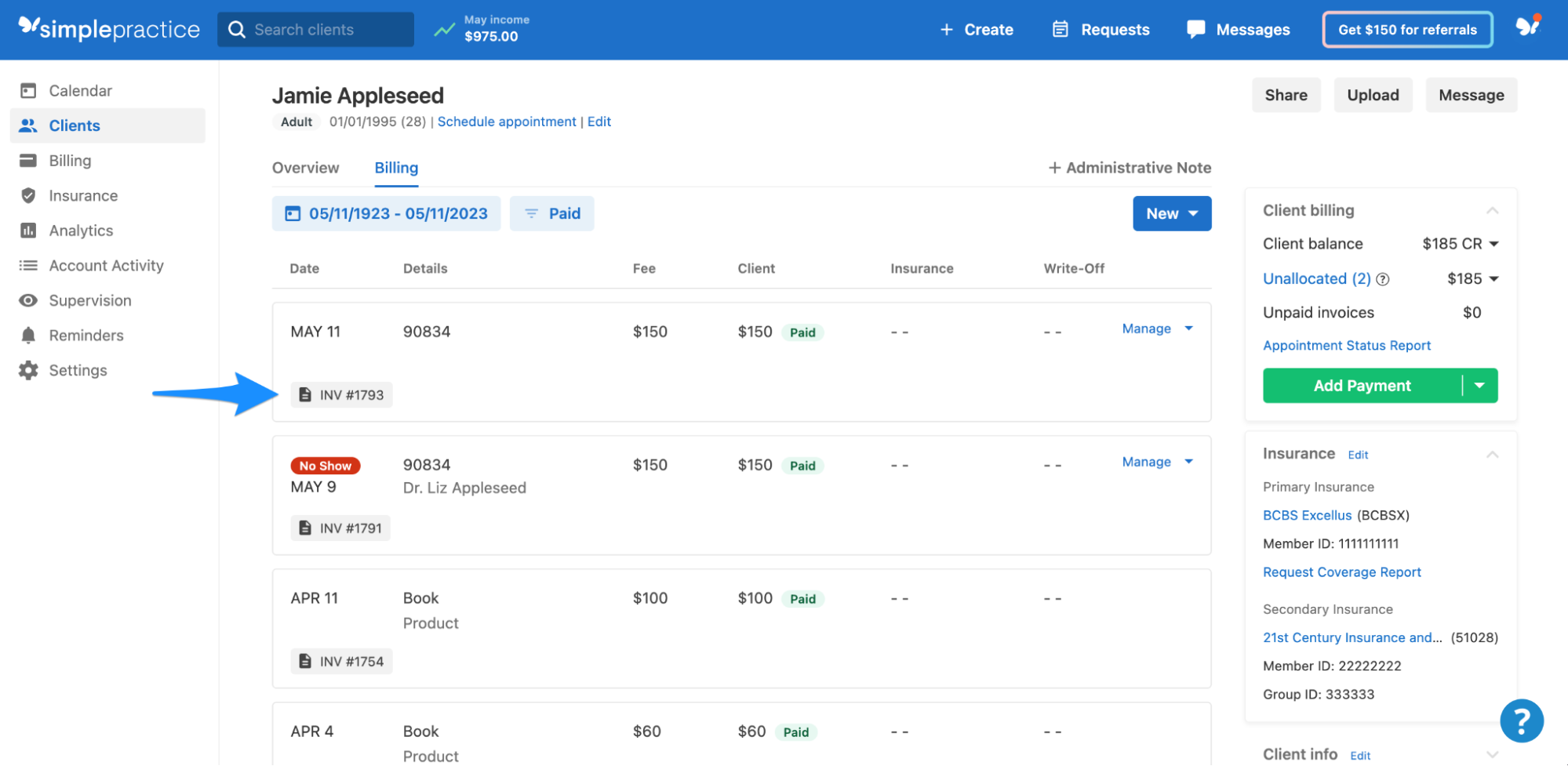Click the help question mark bubble
This screenshot has width=1568, height=766.
tap(1521, 720)
